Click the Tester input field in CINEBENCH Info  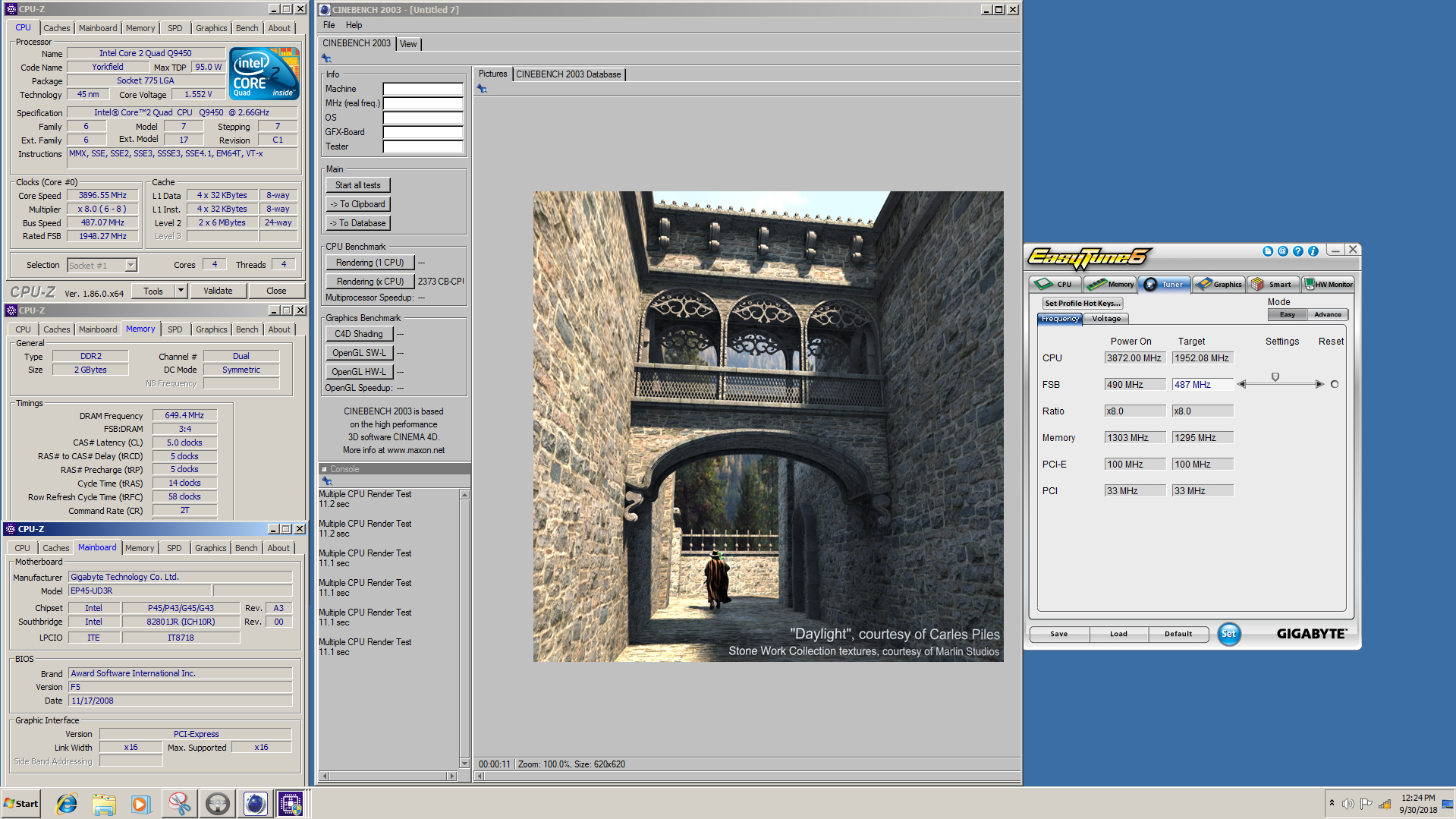[423, 146]
